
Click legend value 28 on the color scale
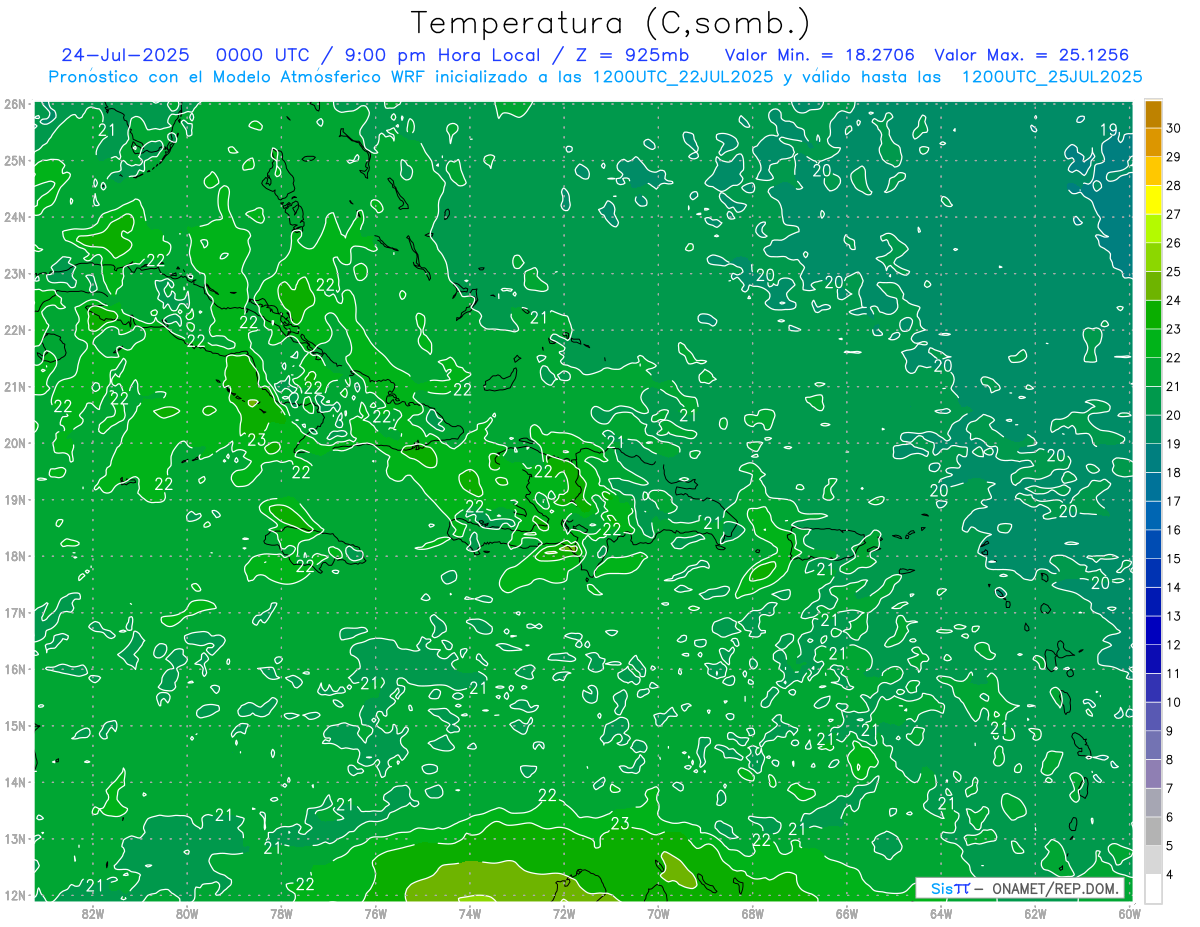click(1174, 185)
